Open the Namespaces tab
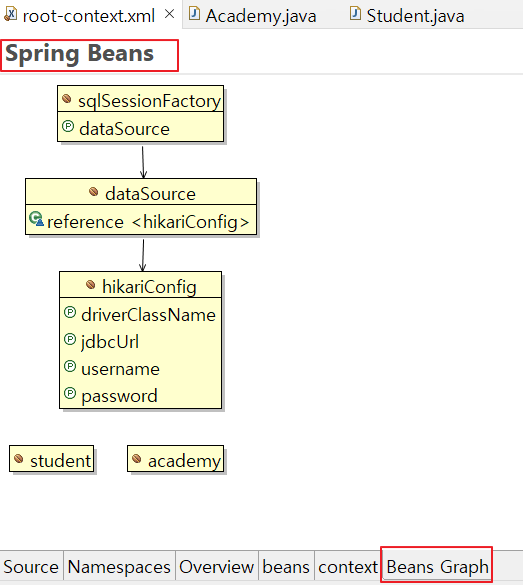The width and height of the screenshot is (523, 585). point(119,567)
